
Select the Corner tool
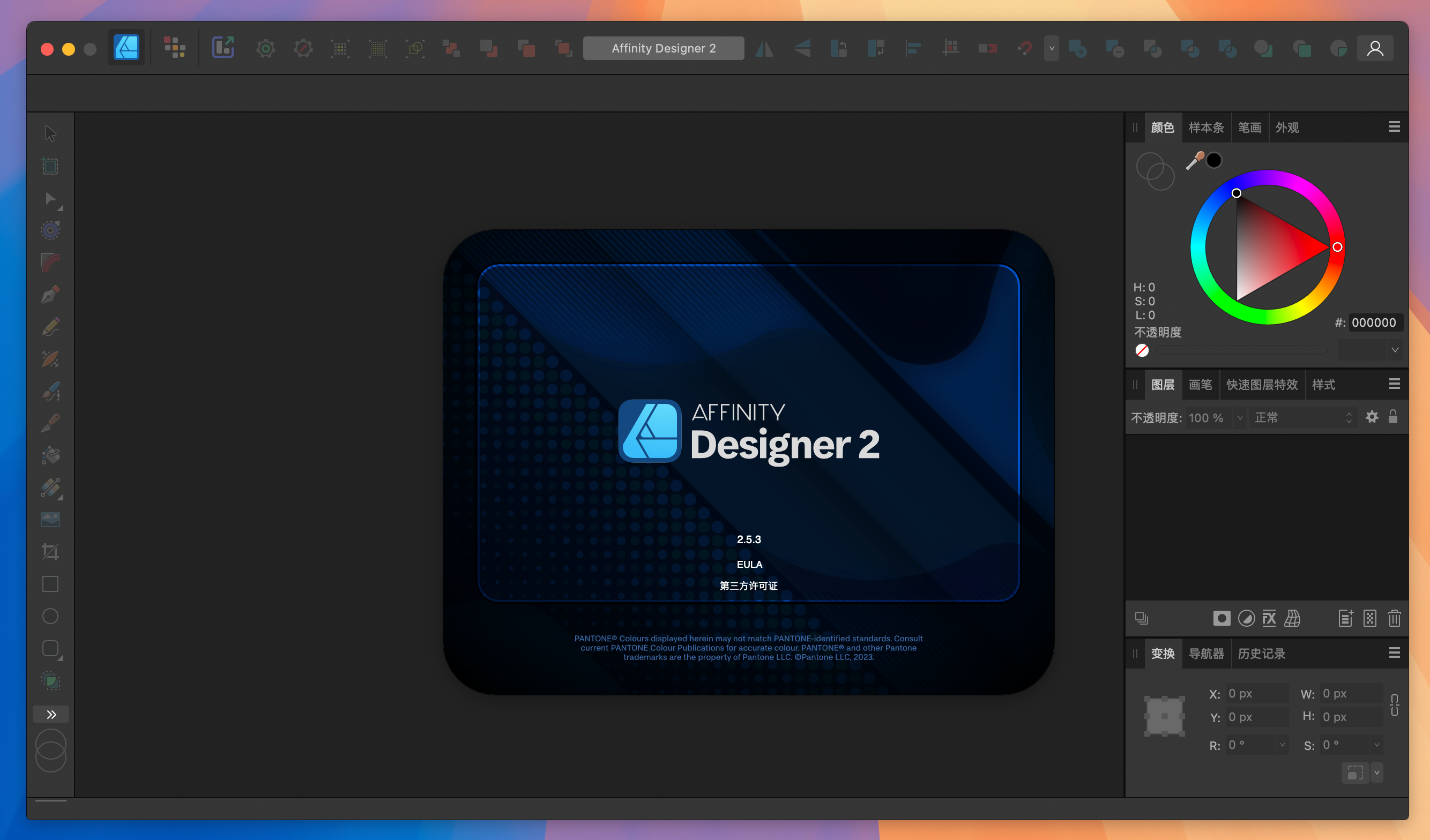coord(50,262)
